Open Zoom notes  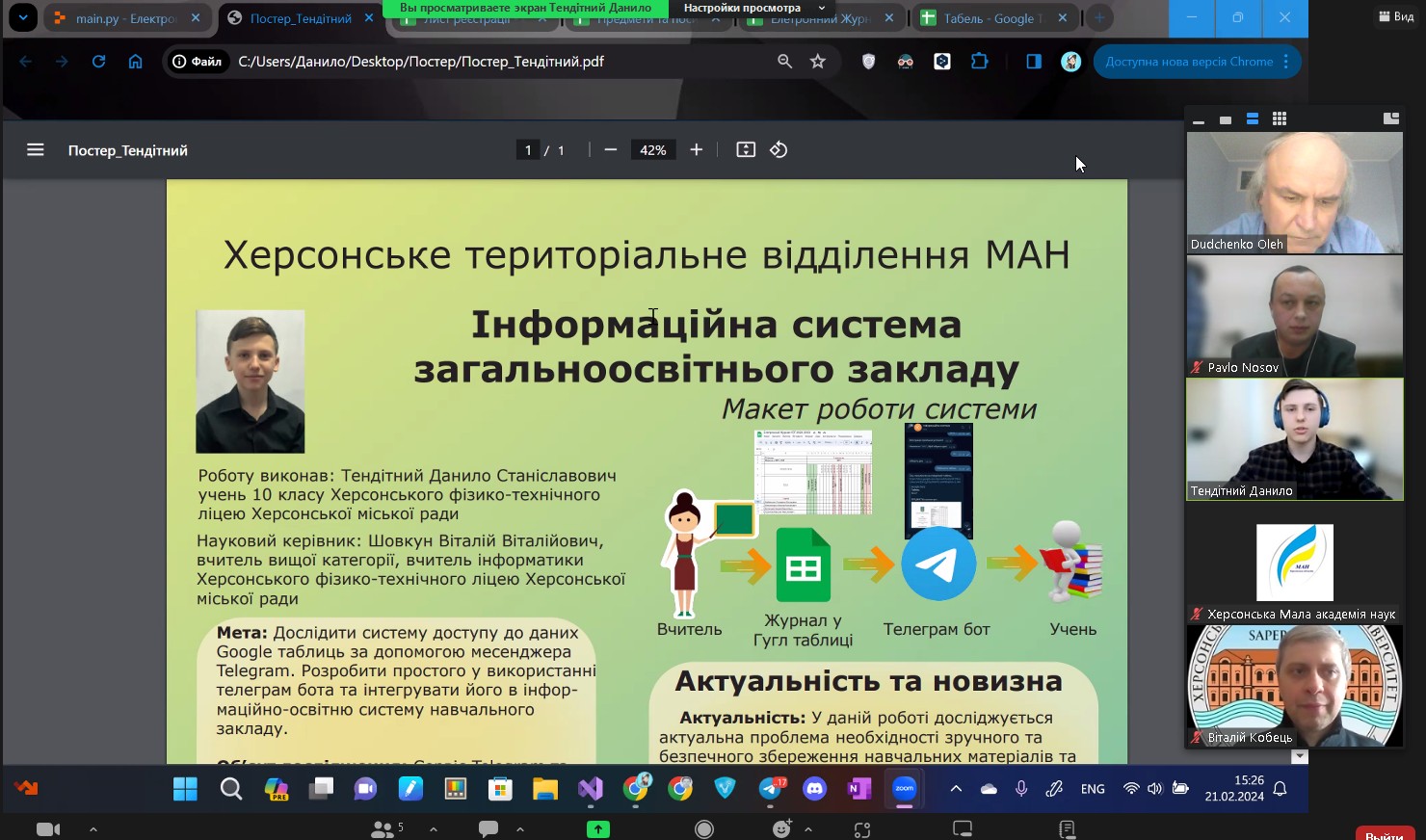(1067, 828)
